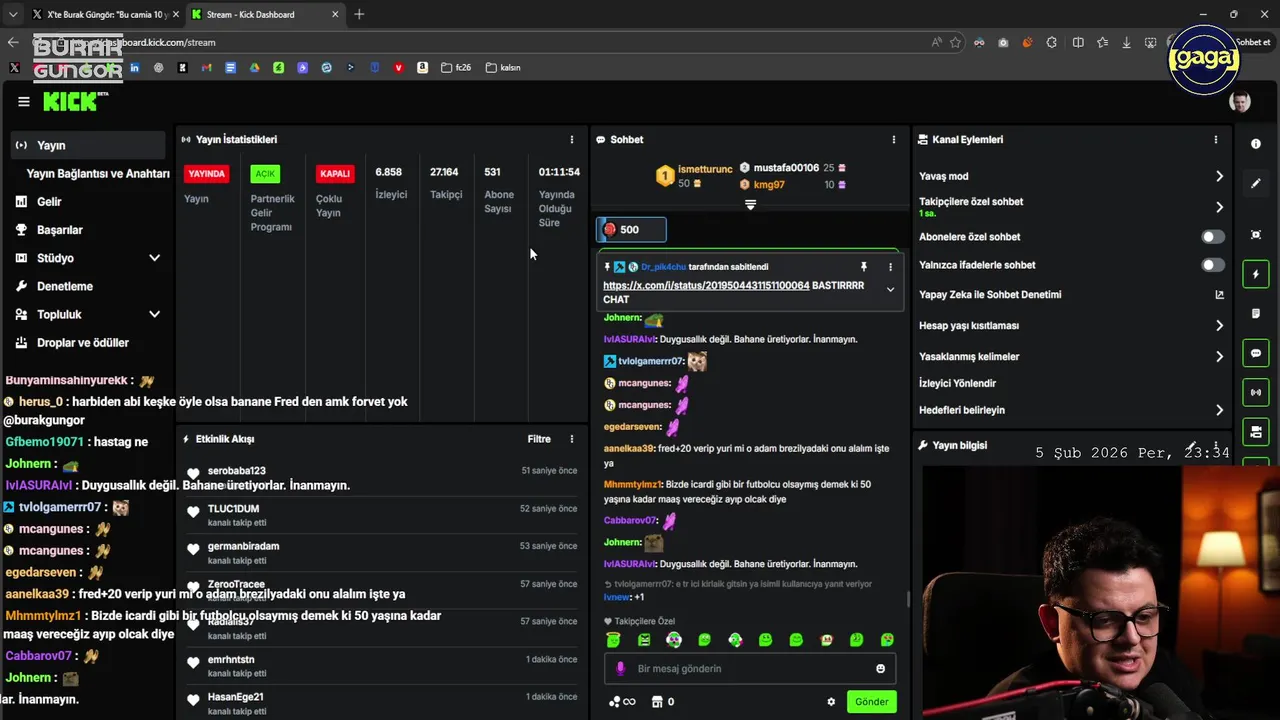
Task: Toggle Abonelere özel sohbet switch
Action: pyautogui.click(x=1212, y=237)
